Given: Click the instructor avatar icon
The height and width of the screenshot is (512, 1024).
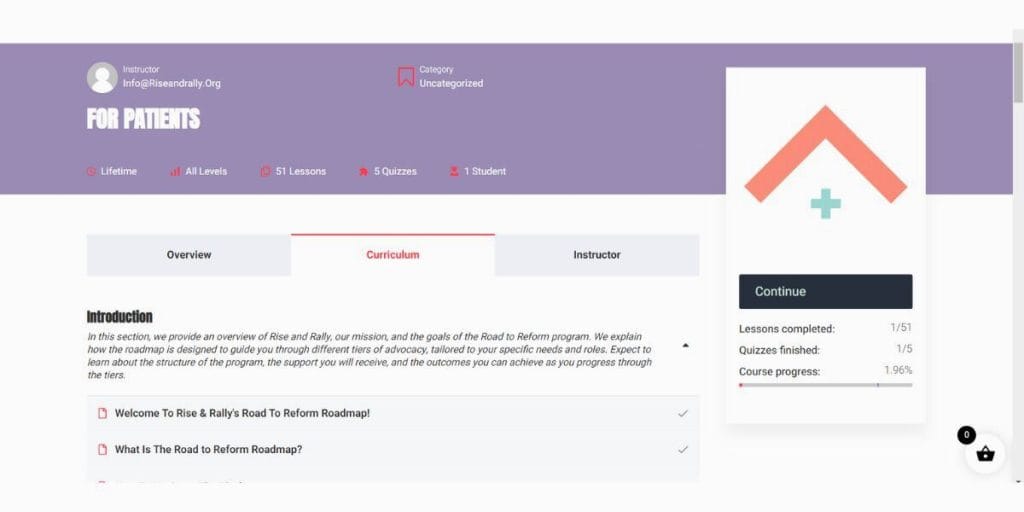Looking at the screenshot, I should [x=102, y=78].
